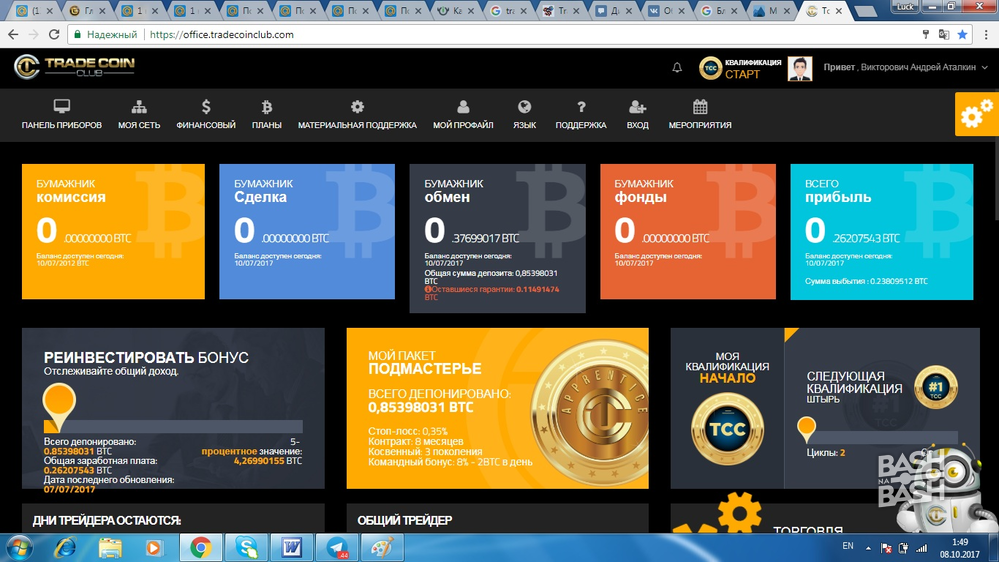Screen dimensions: 999x562
Task: Open the ПЛАНЫ bitcoin icon
Action: pyautogui.click(x=266, y=106)
